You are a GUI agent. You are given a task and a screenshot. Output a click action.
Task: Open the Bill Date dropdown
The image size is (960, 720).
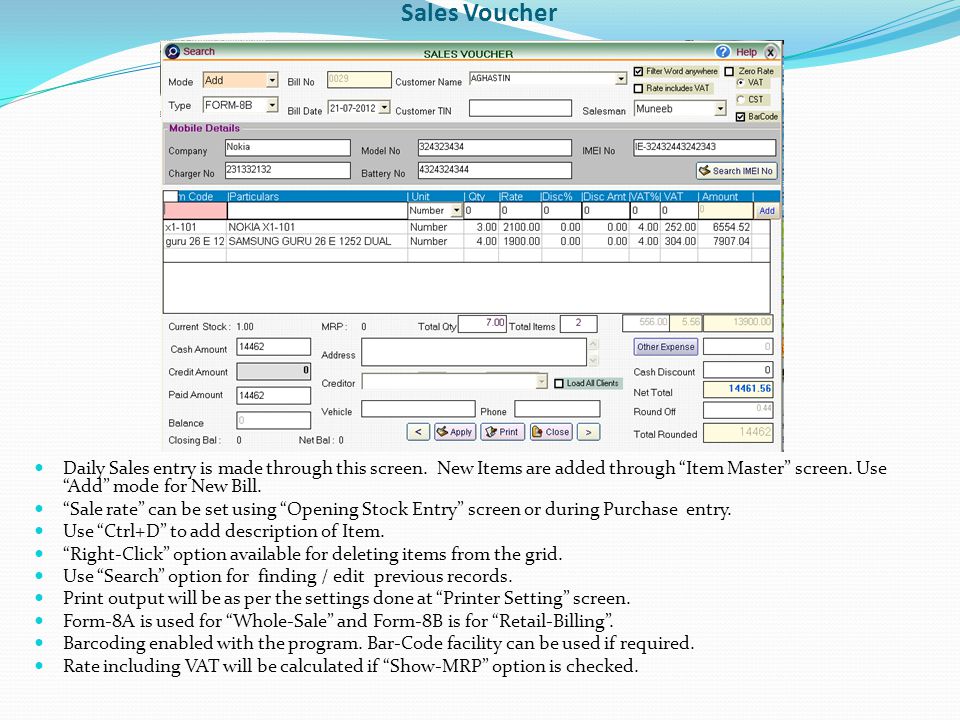pyautogui.click(x=384, y=108)
